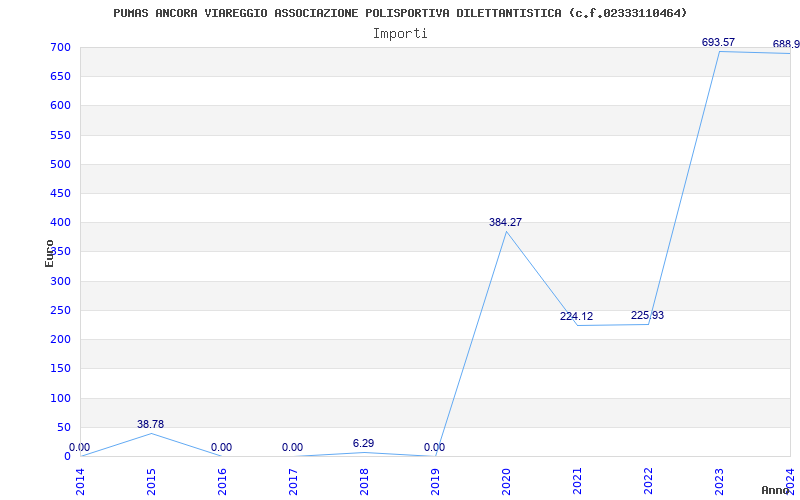Select the 224.12 value label
800x500 pixels.
pos(576,316)
